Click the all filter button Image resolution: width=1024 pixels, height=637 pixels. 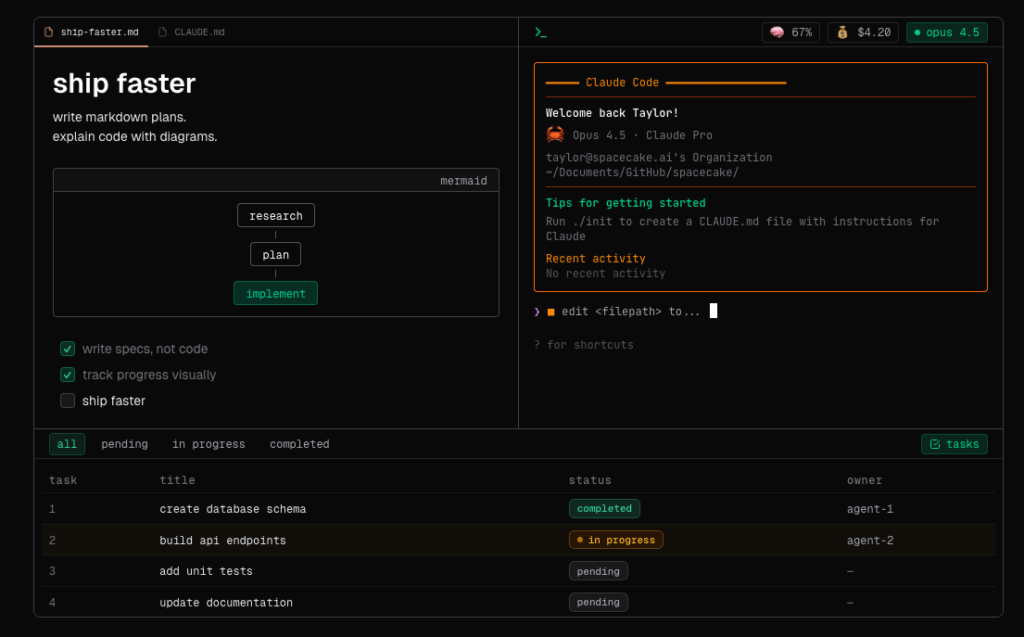coord(67,443)
